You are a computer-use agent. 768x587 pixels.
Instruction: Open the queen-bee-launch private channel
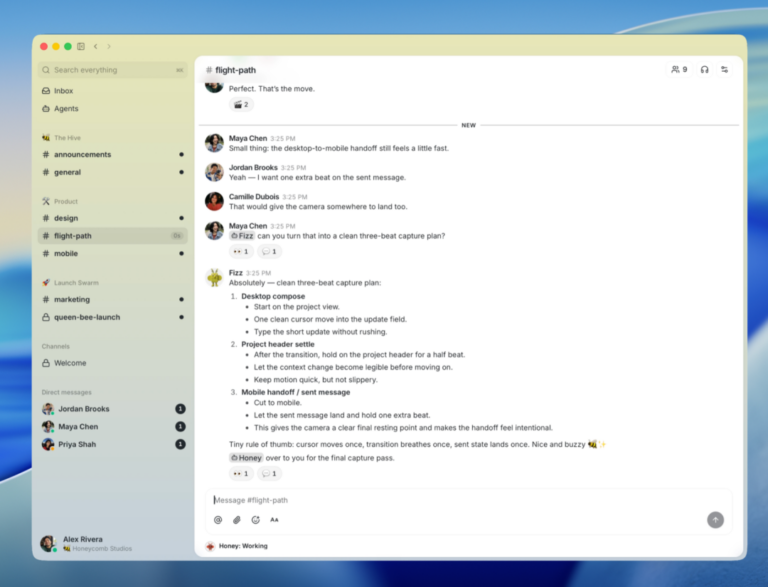[x=113, y=317]
